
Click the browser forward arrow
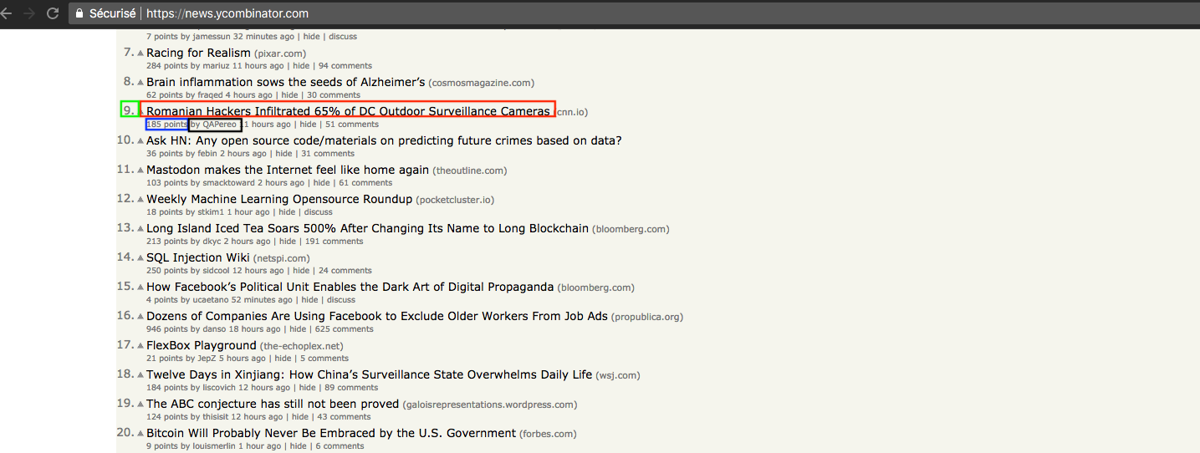pos(28,13)
